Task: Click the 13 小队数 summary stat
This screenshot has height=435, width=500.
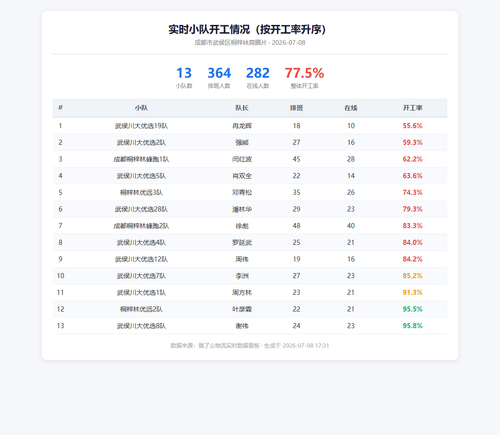Action: [x=184, y=77]
